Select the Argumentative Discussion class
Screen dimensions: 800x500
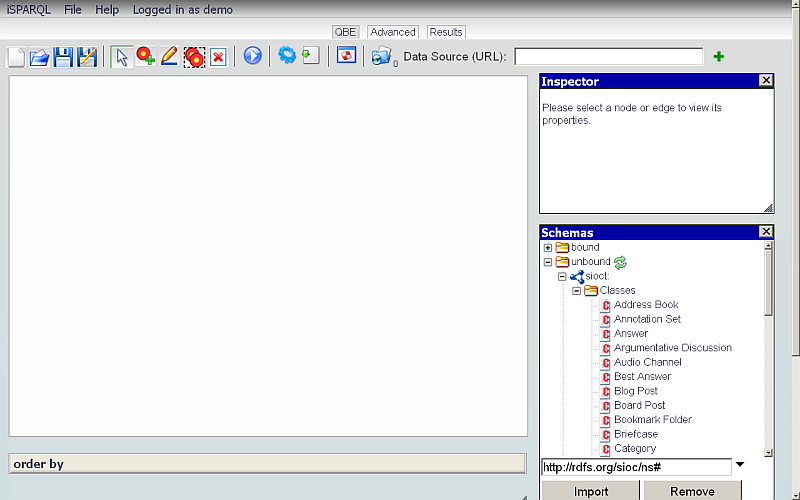coord(673,347)
